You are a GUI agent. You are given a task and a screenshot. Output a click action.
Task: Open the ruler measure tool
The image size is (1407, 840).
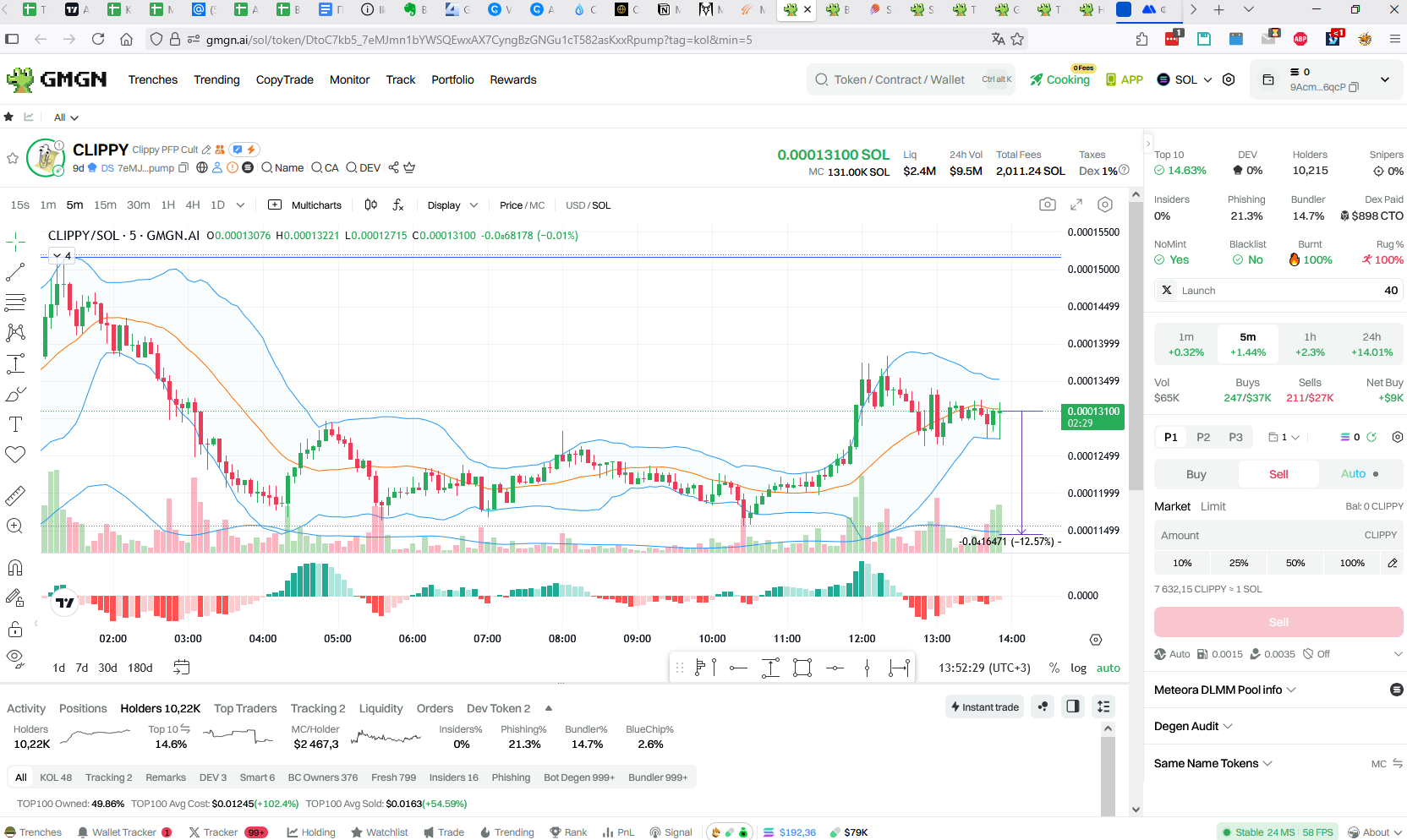[x=15, y=495]
